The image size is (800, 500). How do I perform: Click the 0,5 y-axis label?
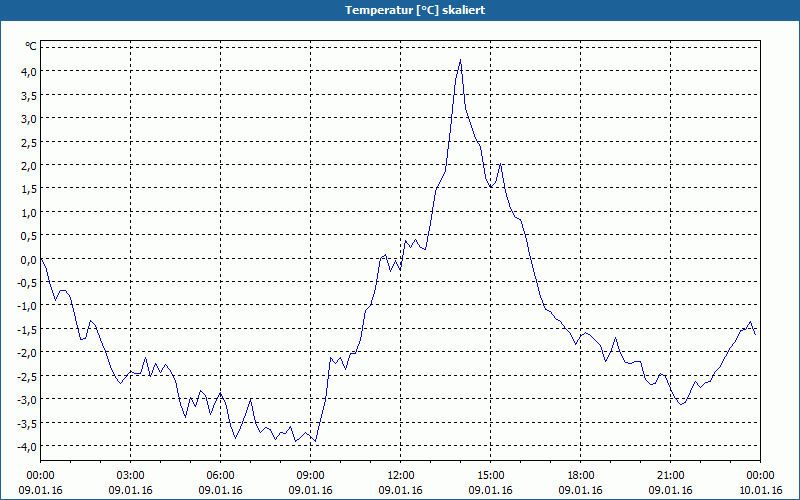tap(29, 236)
